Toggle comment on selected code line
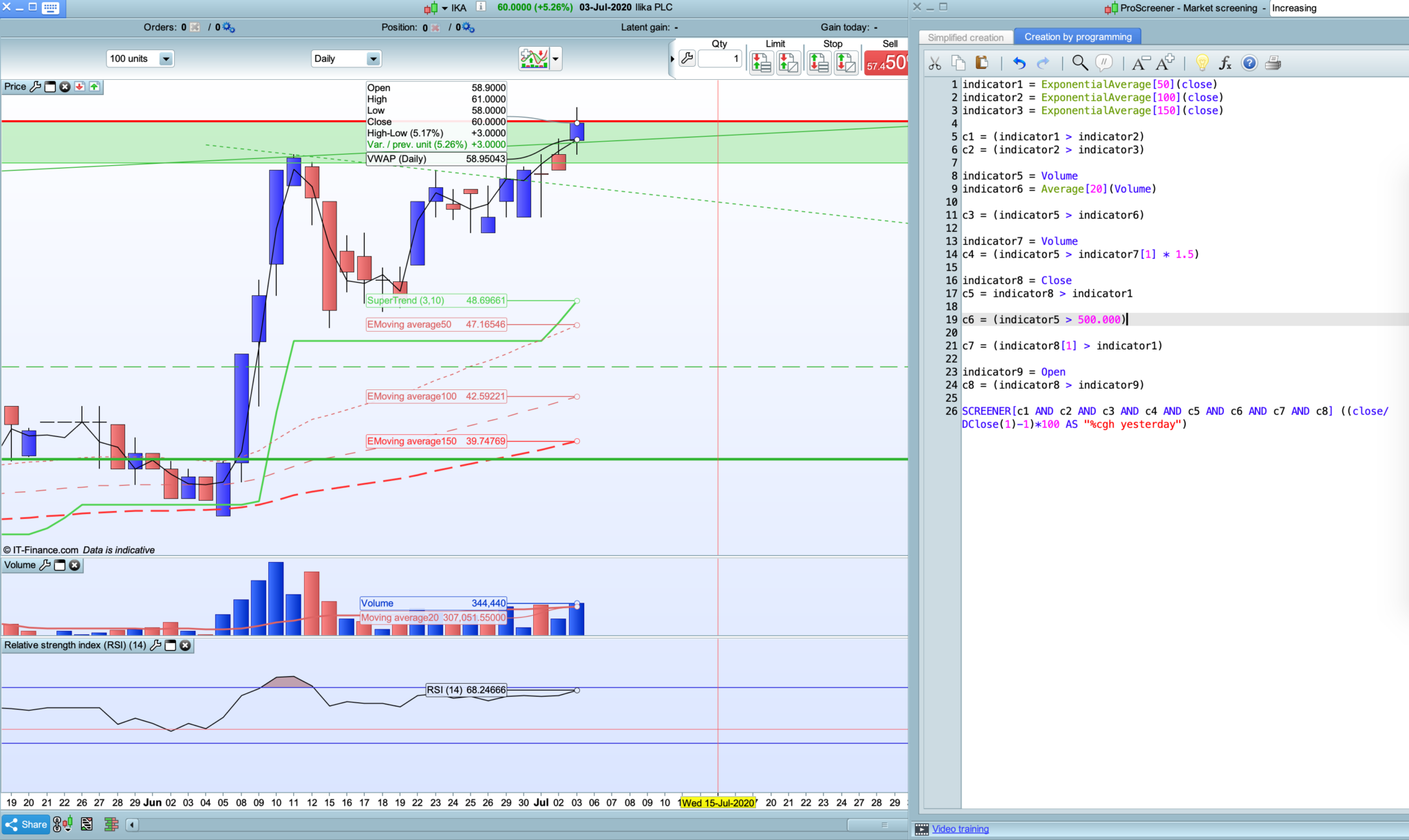The width and height of the screenshot is (1409, 840). [x=1104, y=63]
